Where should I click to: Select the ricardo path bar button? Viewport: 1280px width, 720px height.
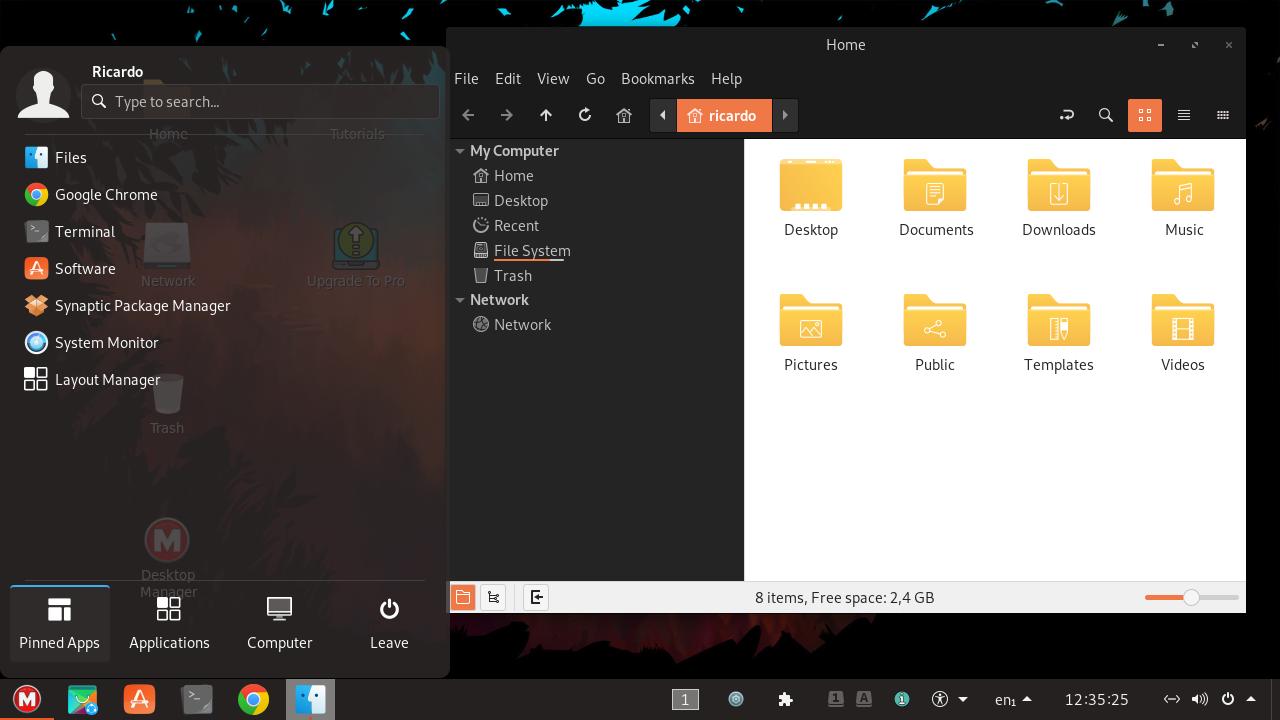tap(724, 115)
